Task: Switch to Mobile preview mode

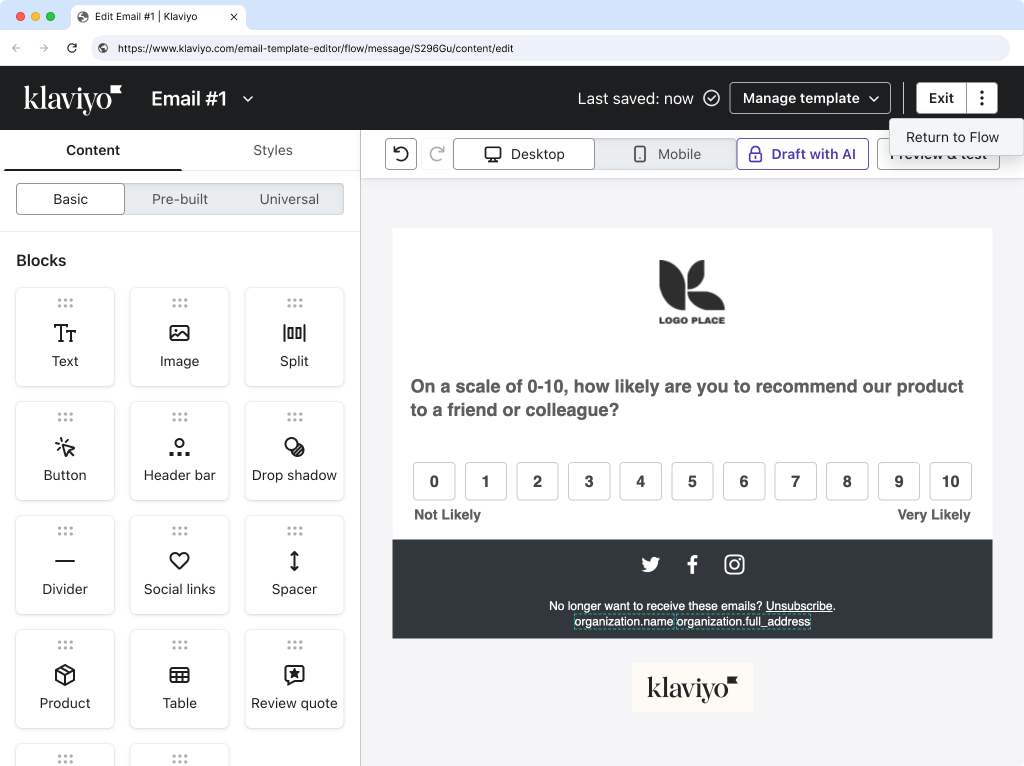Action: click(x=664, y=154)
